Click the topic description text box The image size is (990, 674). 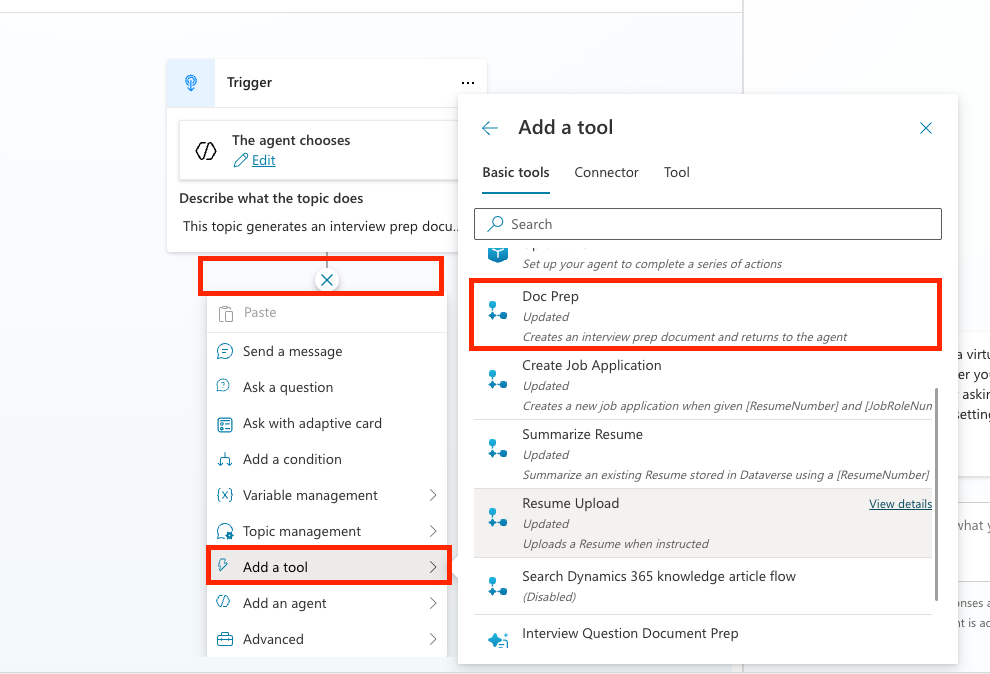[319, 227]
